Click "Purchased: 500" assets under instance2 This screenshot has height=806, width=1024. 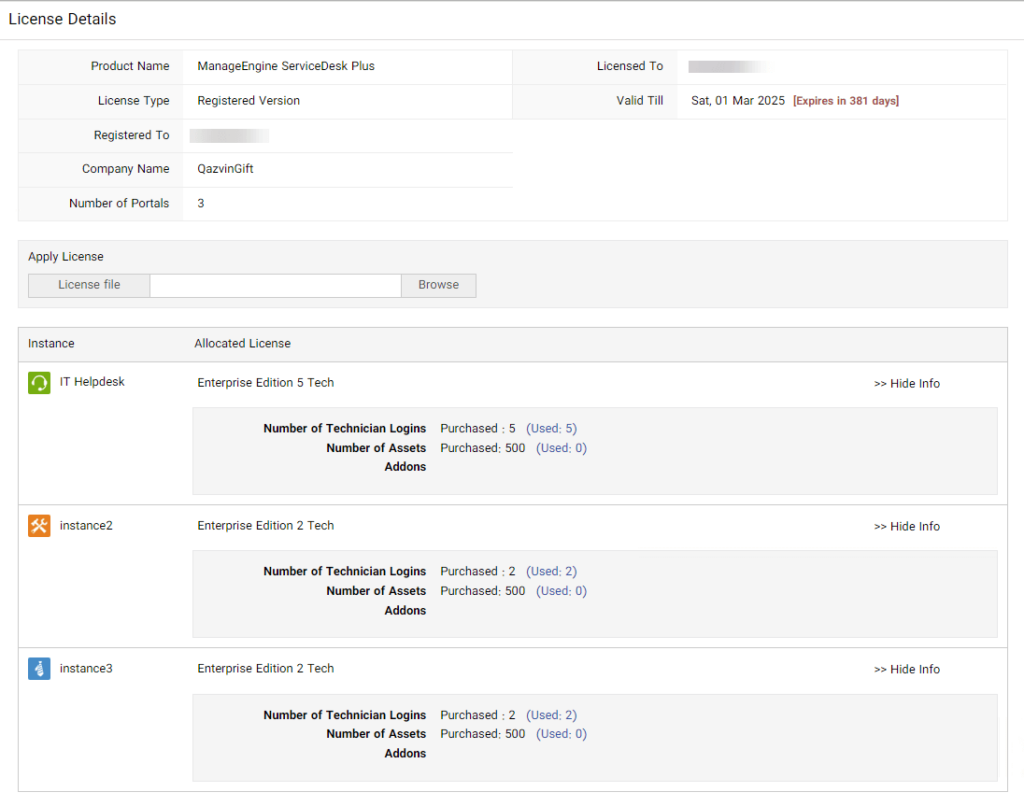tap(483, 591)
